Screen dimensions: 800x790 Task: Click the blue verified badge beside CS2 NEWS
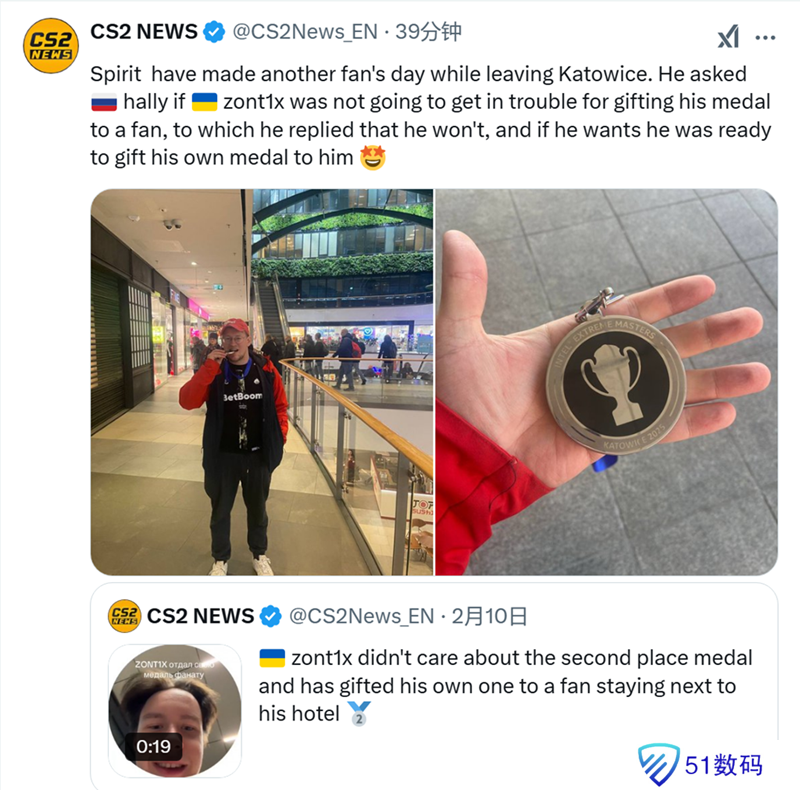tap(214, 32)
